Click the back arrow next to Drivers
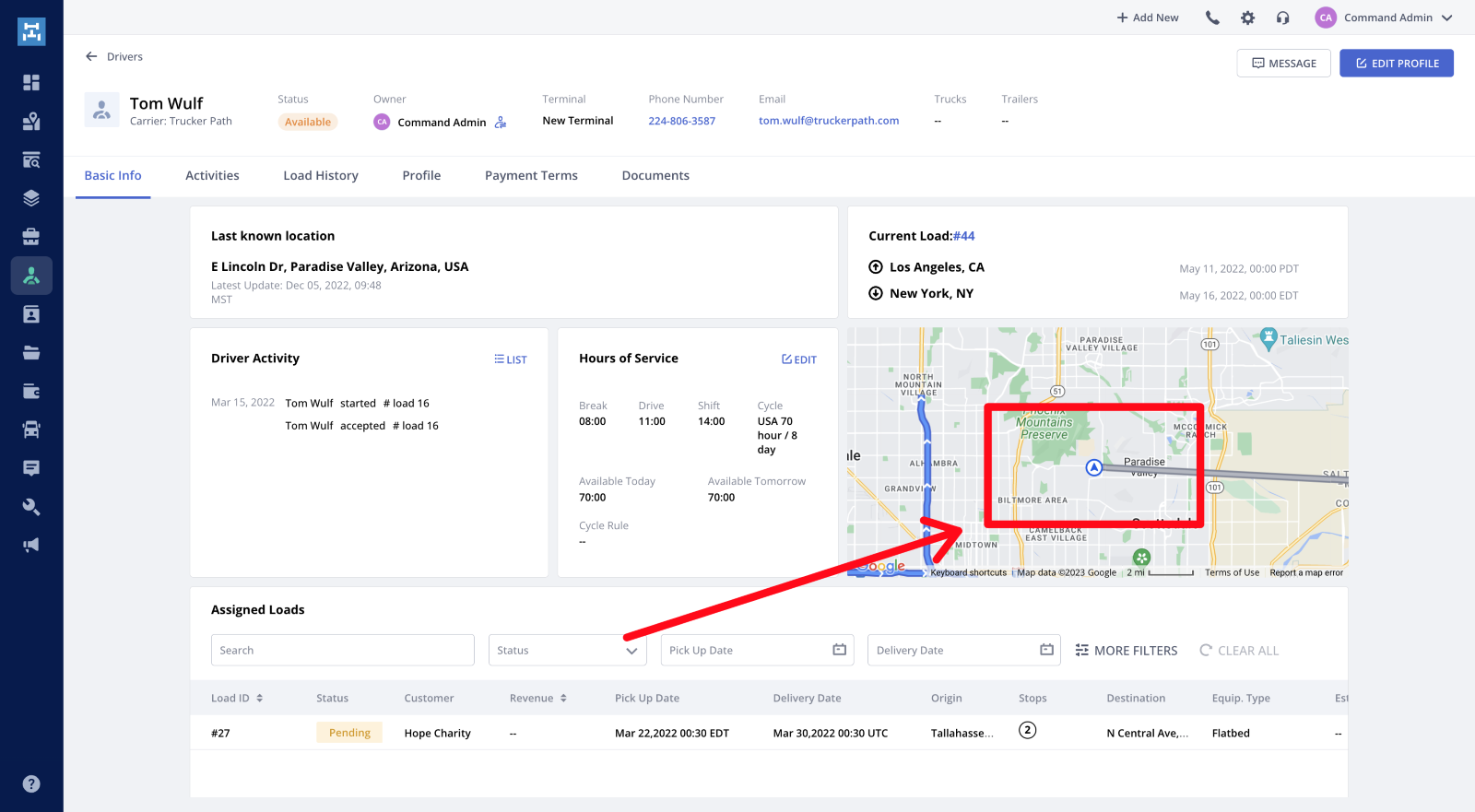Image resolution: width=1475 pixels, height=812 pixels. click(91, 56)
